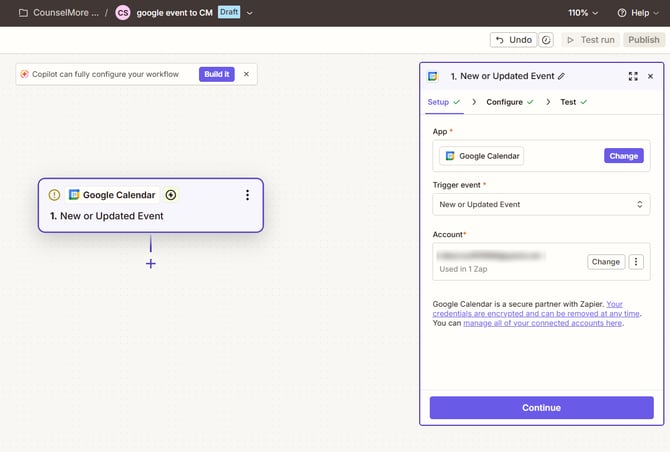
Task: Rename step with the pencil icon
Action: tap(561, 76)
